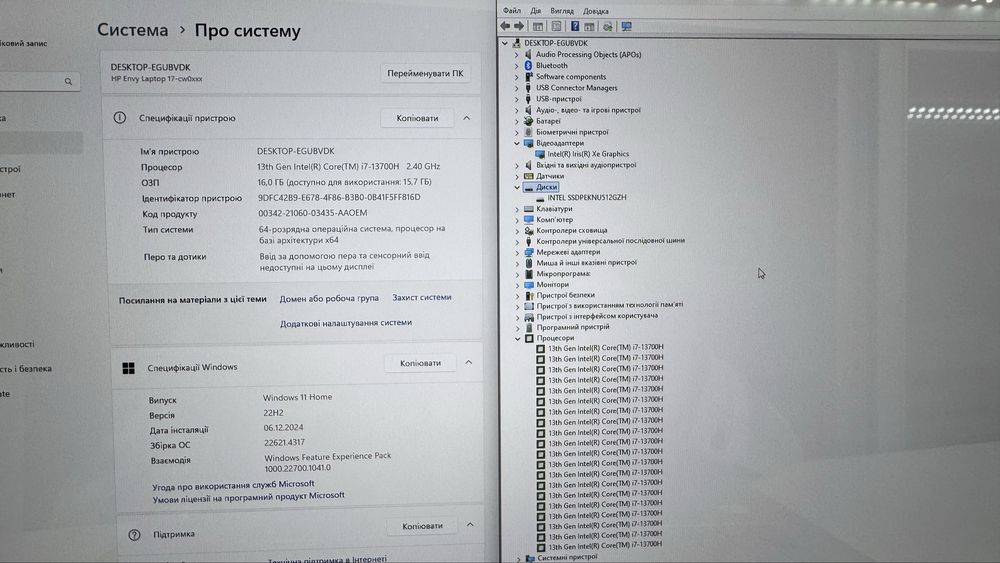The image size is (1000, 563).
Task: Scan for hardware changes via monitor icon
Action: 626,26
